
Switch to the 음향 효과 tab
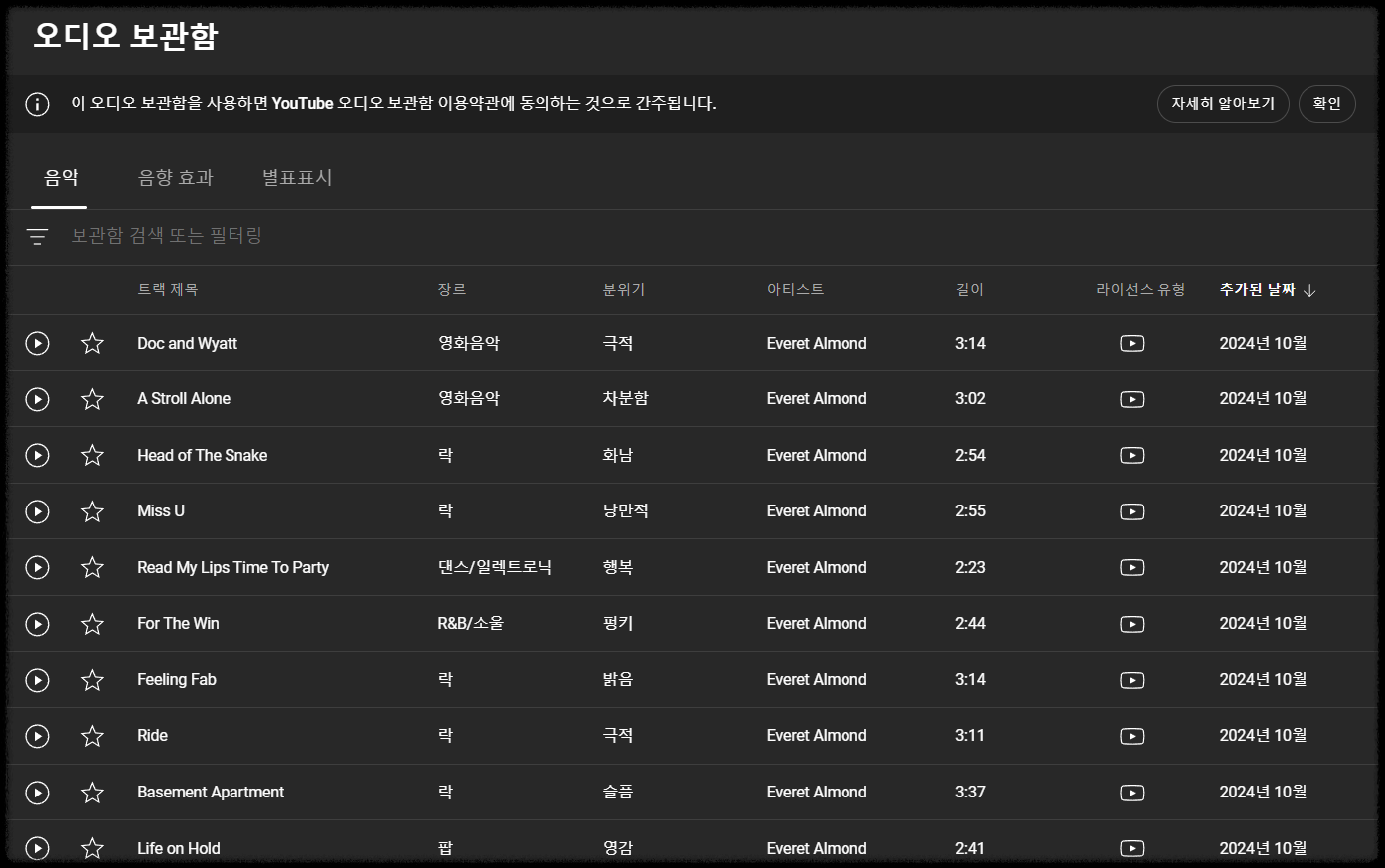(x=175, y=178)
